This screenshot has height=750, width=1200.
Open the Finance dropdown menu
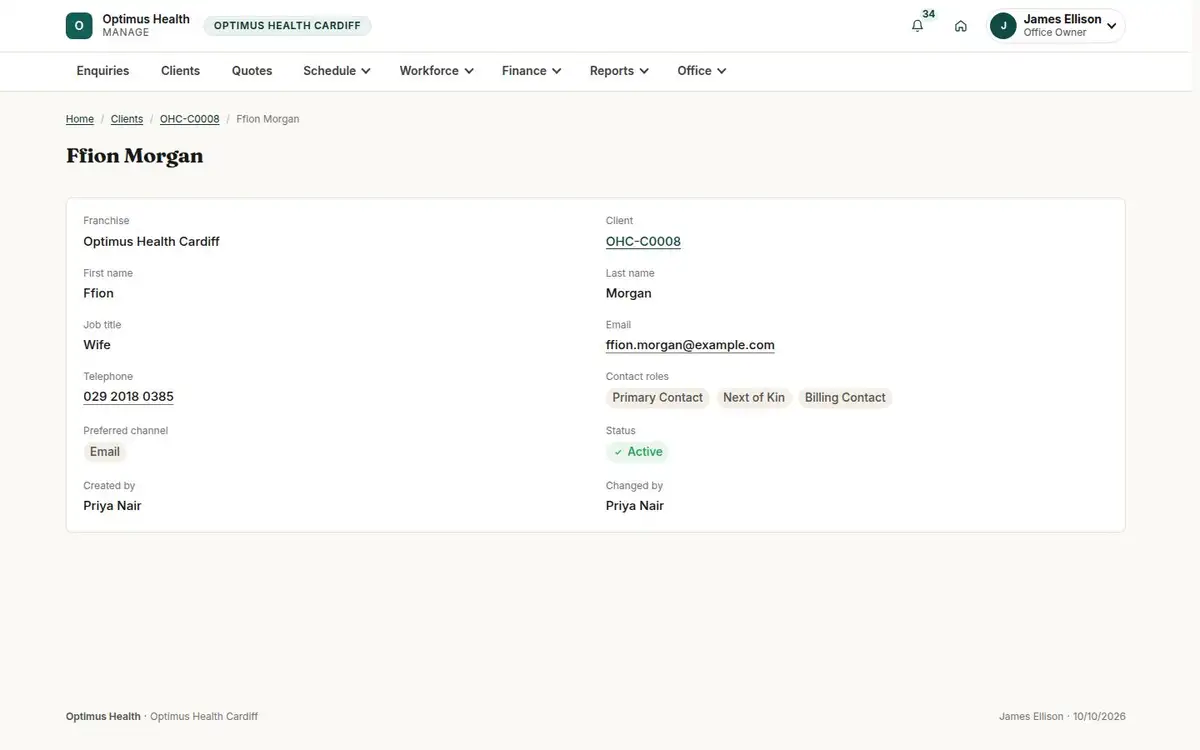click(x=531, y=71)
